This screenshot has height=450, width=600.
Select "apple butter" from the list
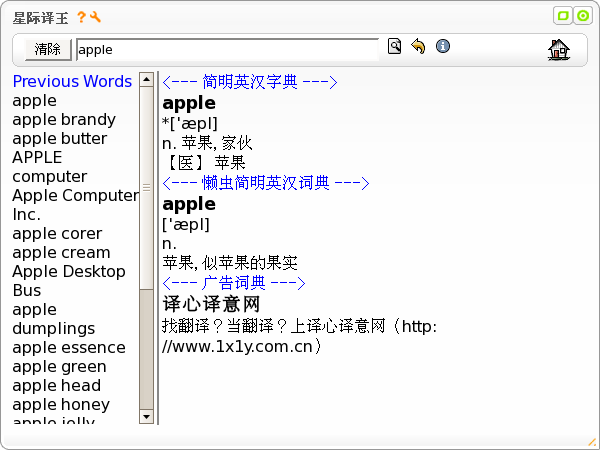point(60,139)
